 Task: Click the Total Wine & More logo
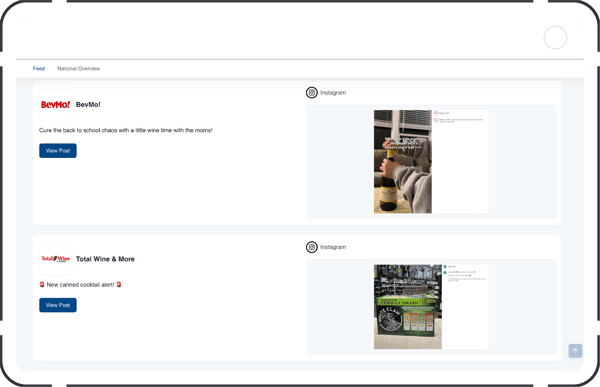coord(55,259)
